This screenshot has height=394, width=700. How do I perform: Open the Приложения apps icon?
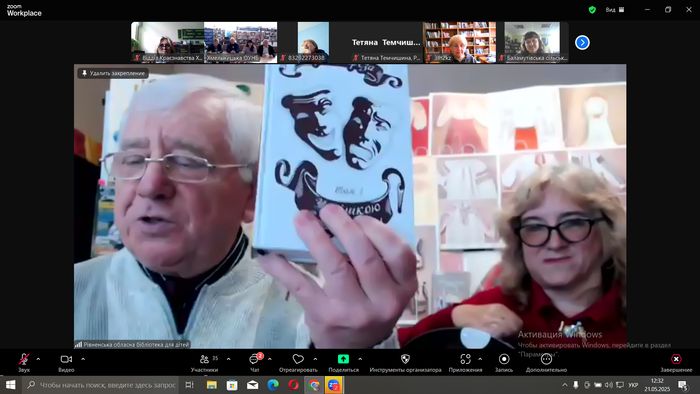(x=466, y=362)
